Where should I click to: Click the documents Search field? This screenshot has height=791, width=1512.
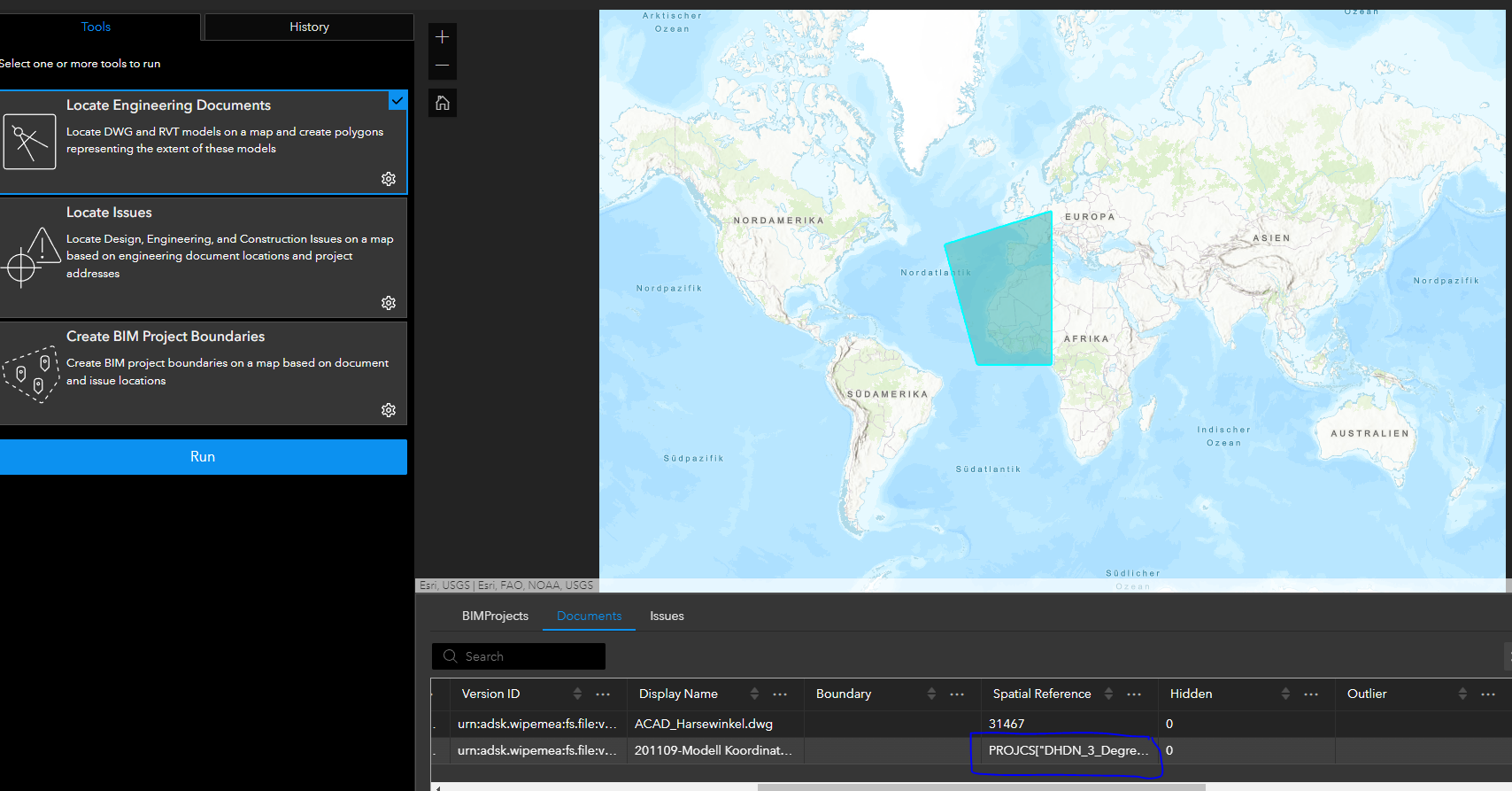pyautogui.click(x=519, y=656)
